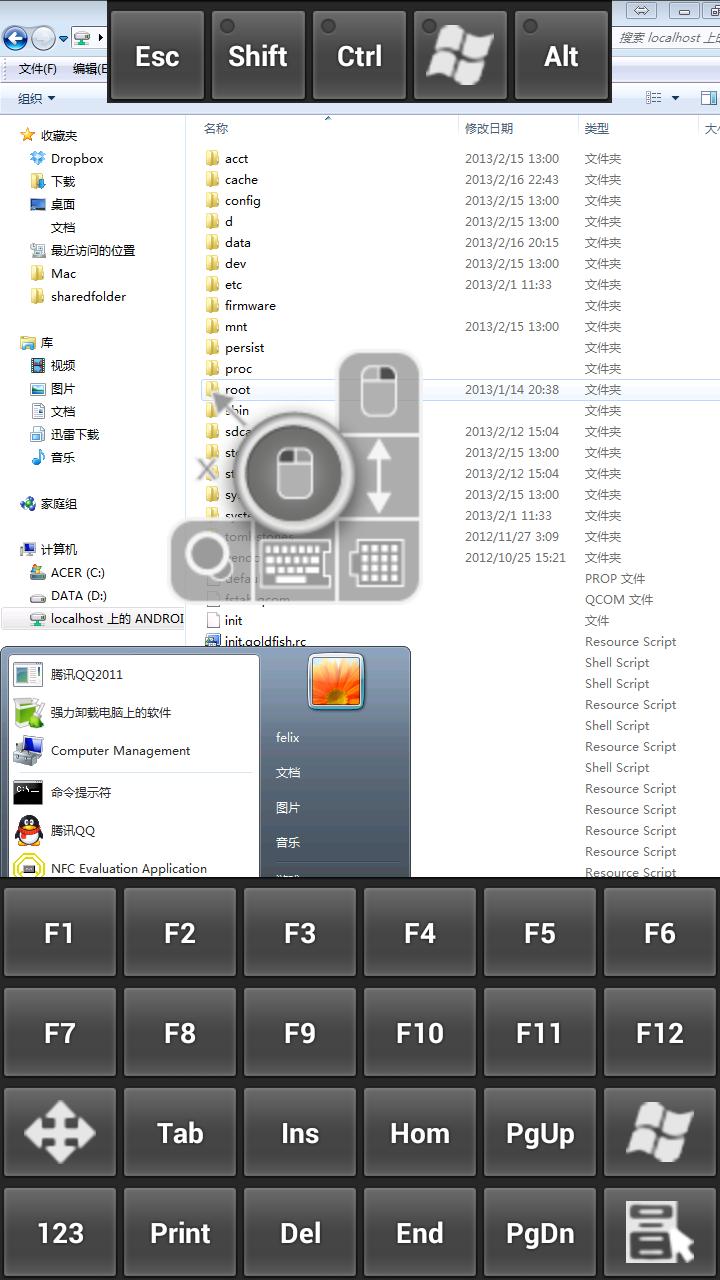Viewport: 720px width, 1280px height.
Task: Tap the PgUp key
Action: [x=540, y=1133]
